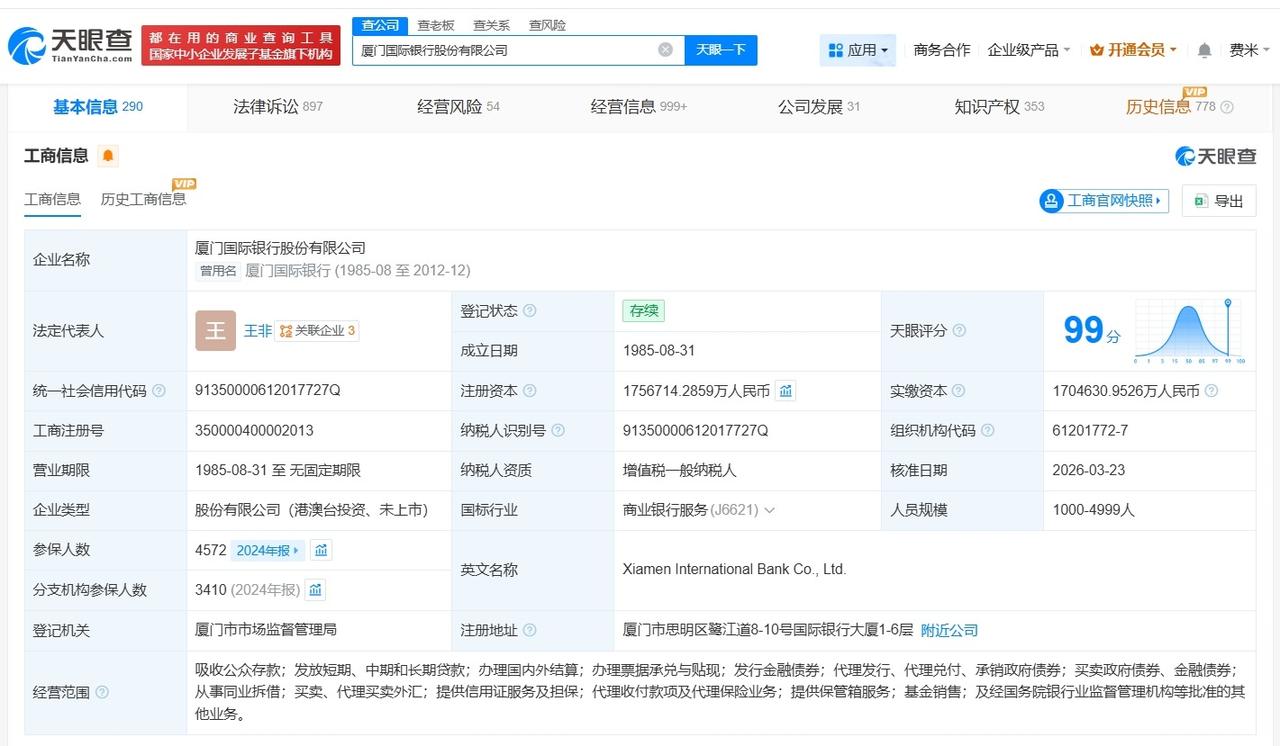Viewport: 1280px width, 746px height.
Task: Open chart icon beside 参保人数 2024年报
Action: click(320, 550)
